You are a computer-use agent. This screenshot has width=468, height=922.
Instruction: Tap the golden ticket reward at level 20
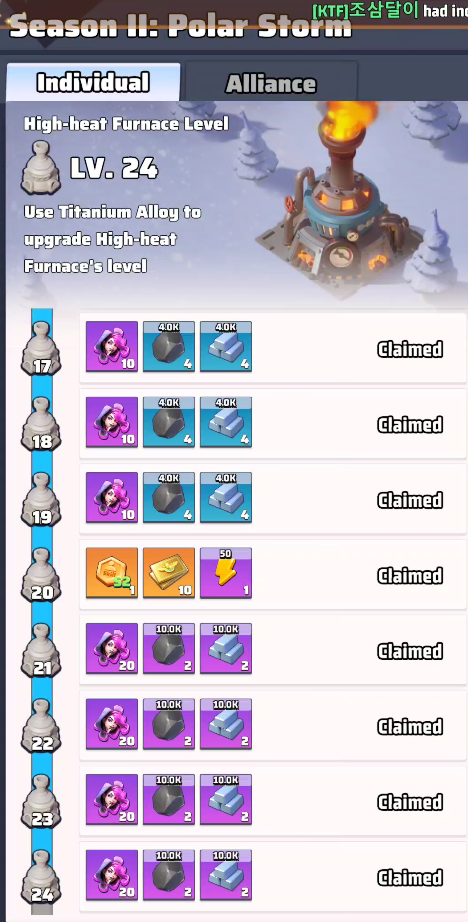pyautogui.click(x=169, y=573)
